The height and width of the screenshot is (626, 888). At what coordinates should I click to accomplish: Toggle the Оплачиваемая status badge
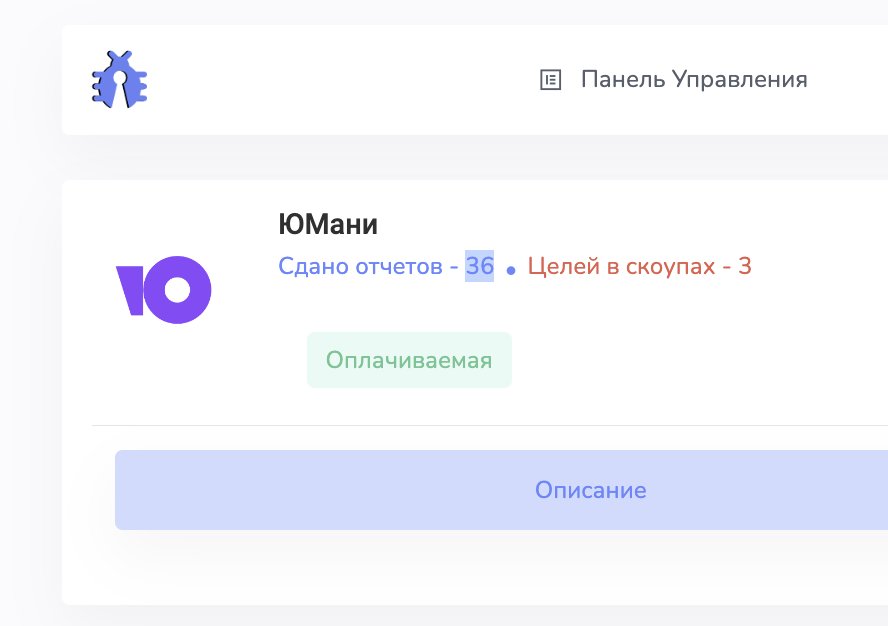click(409, 359)
